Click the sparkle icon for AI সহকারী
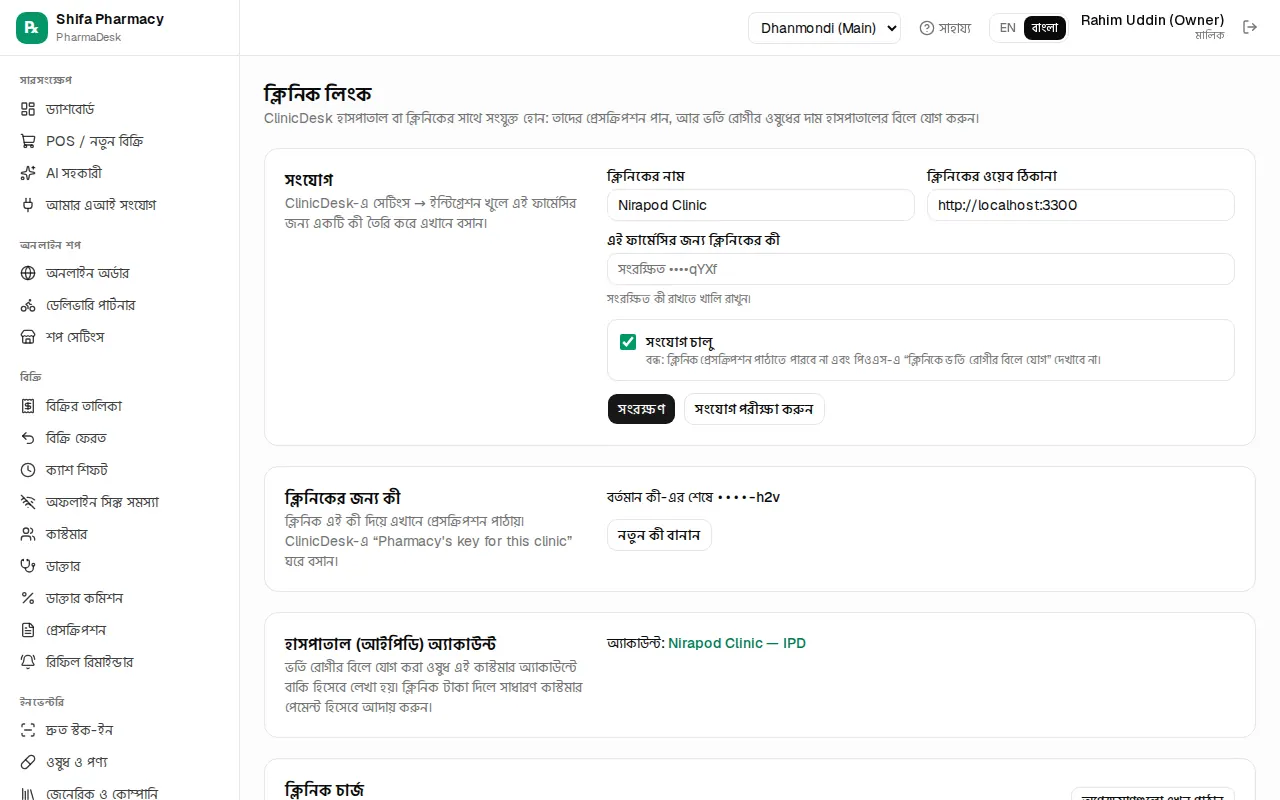The height and width of the screenshot is (800, 1280). click(28, 173)
